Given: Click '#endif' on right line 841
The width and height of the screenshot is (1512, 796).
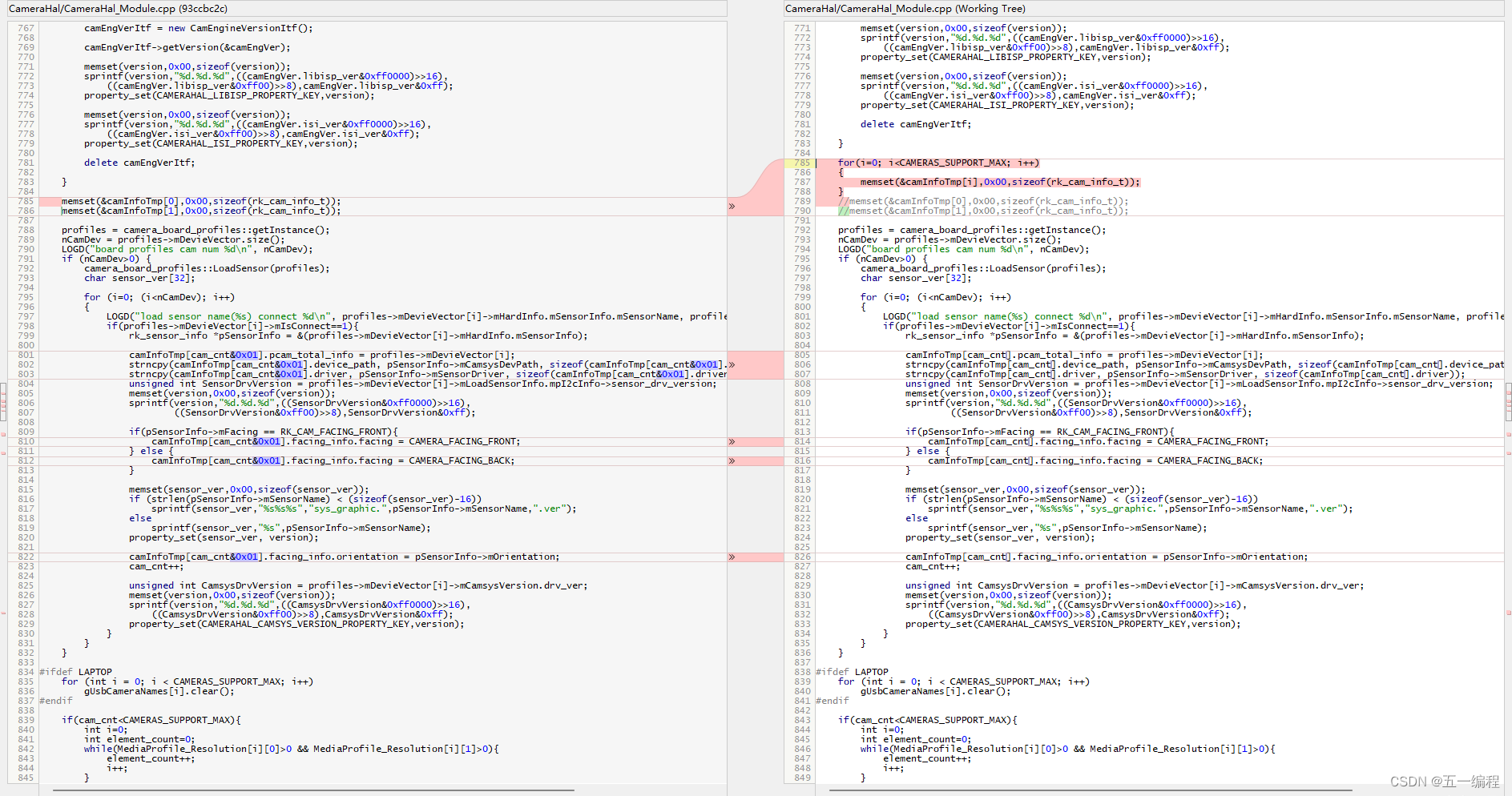Looking at the screenshot, I should (833, 702).
